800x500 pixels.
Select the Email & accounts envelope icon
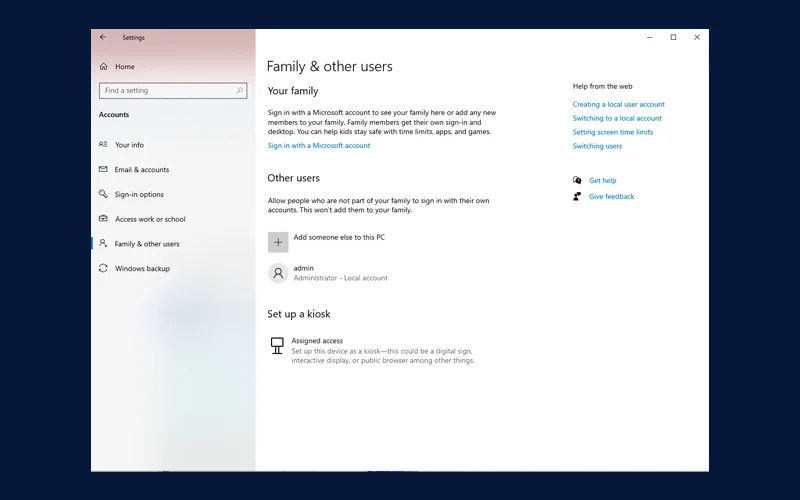coord(103,169)
